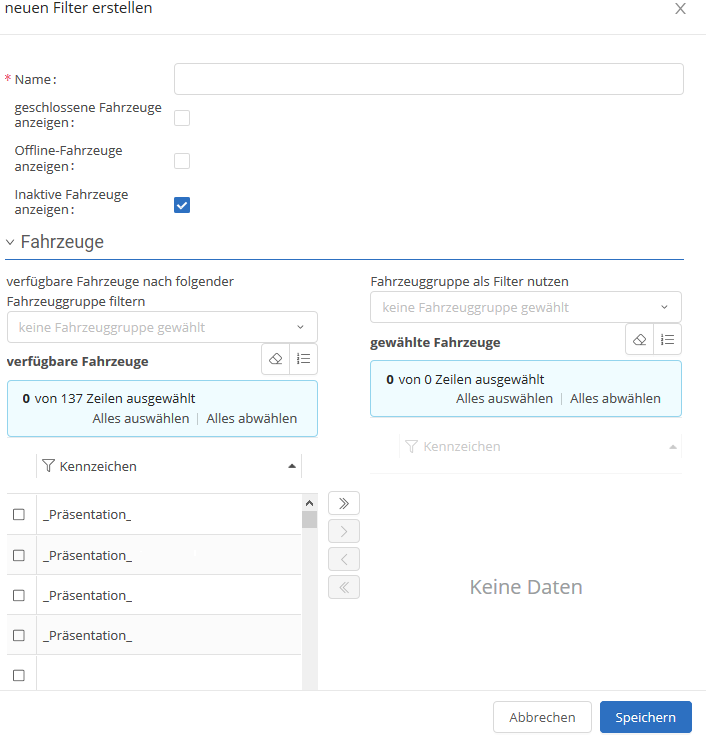Click into the Name input field

(x=428, y=79)
